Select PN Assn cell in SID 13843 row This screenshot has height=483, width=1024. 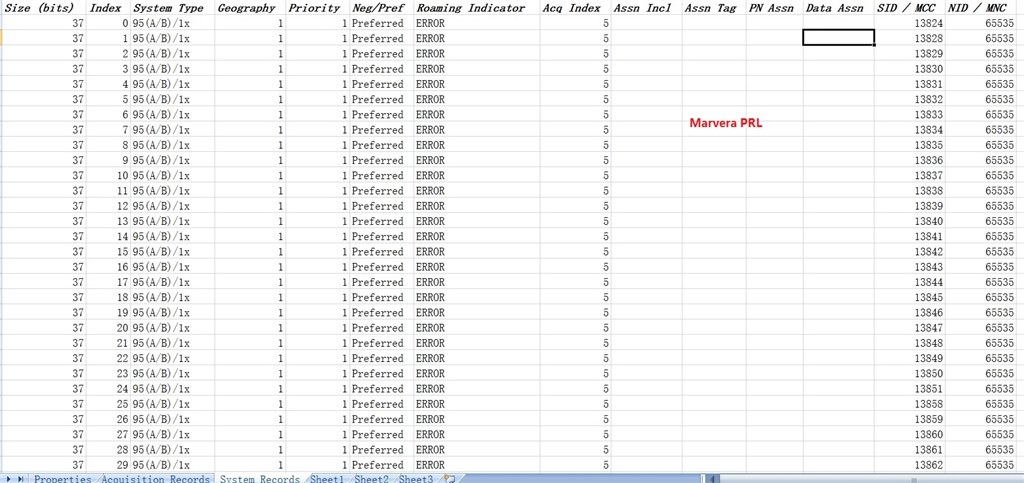[775, 267]
